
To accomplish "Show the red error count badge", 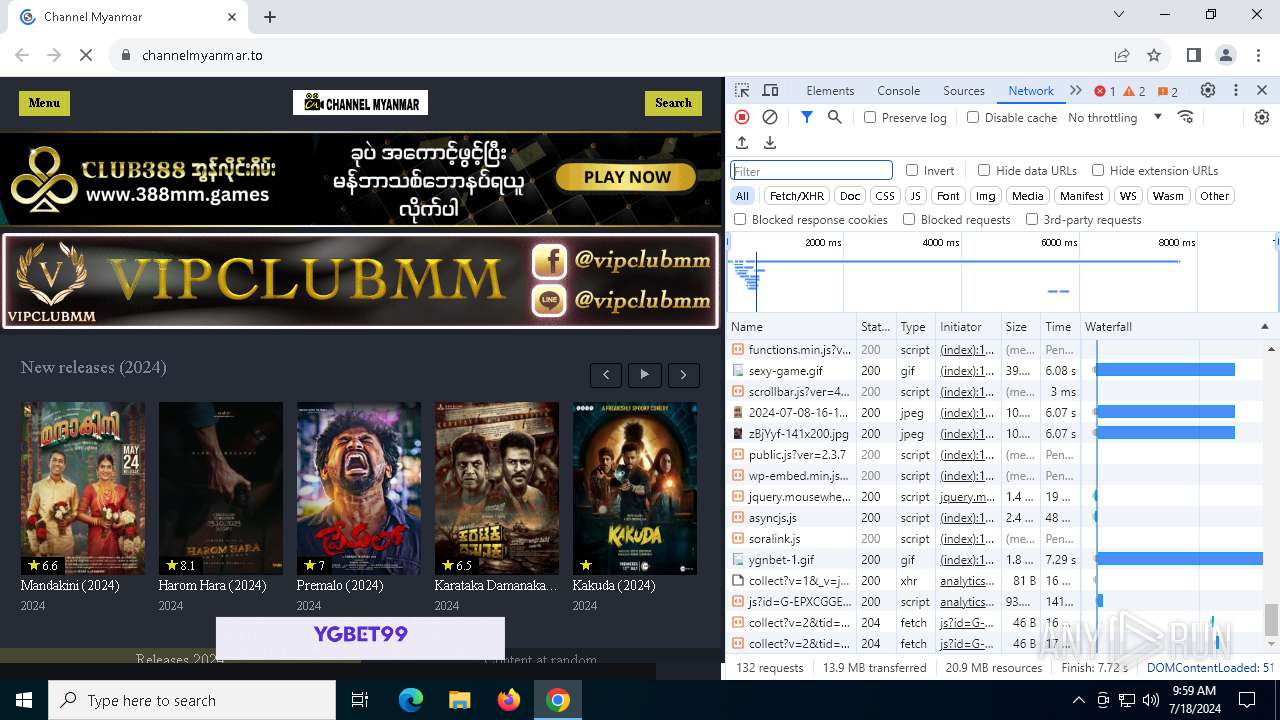I will tap(1105, 91).
